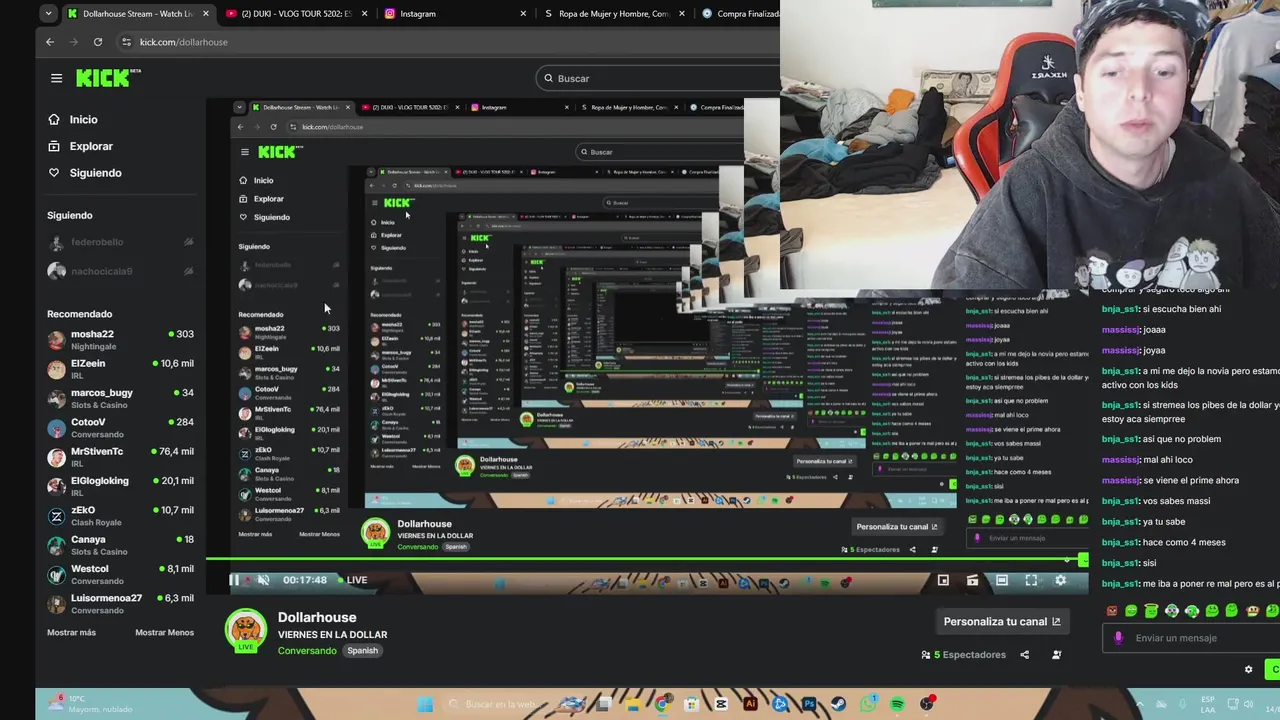Open Windows Start menu

tap(425, 704)
